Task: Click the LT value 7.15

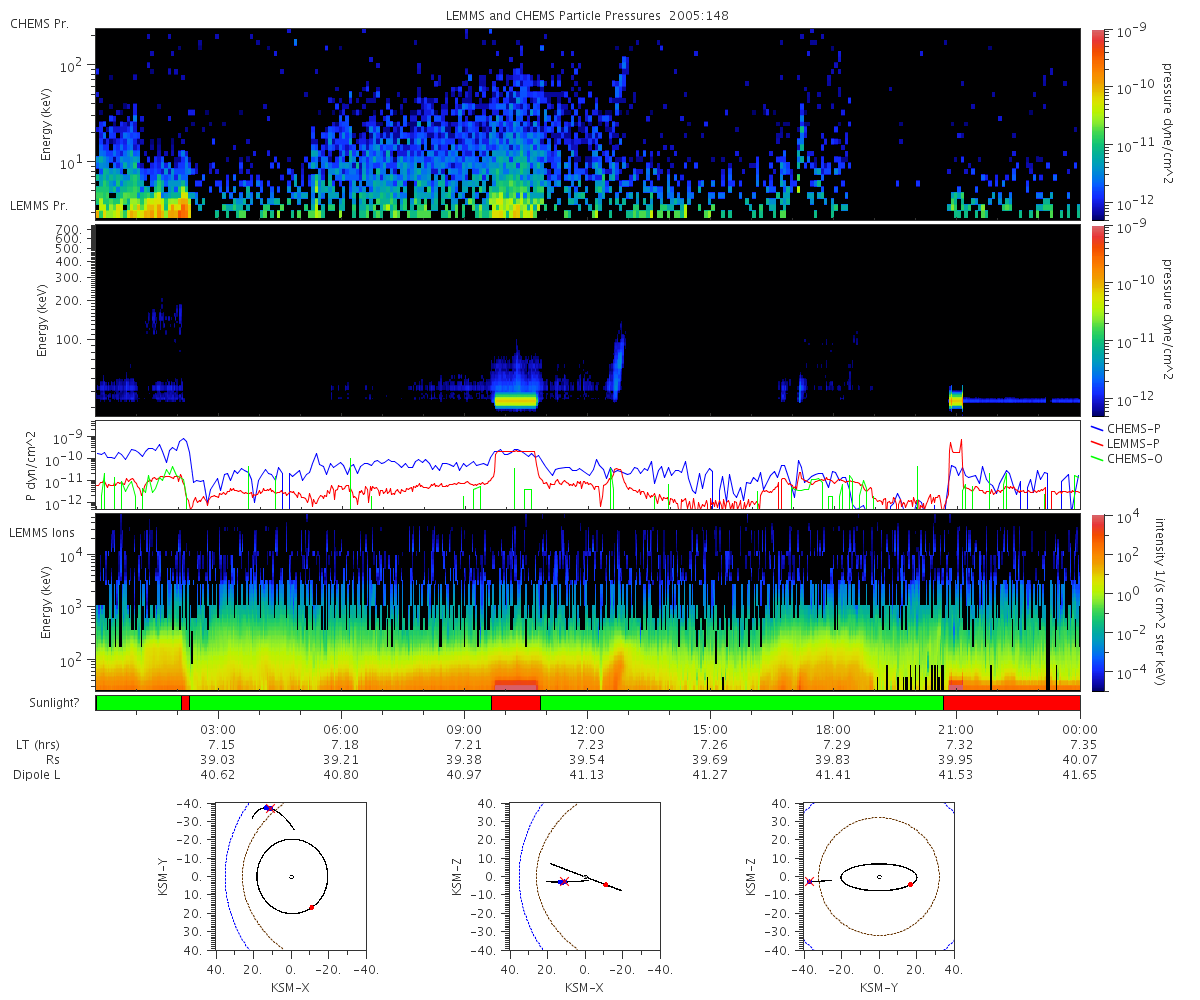Action: (x=219, y=745)
